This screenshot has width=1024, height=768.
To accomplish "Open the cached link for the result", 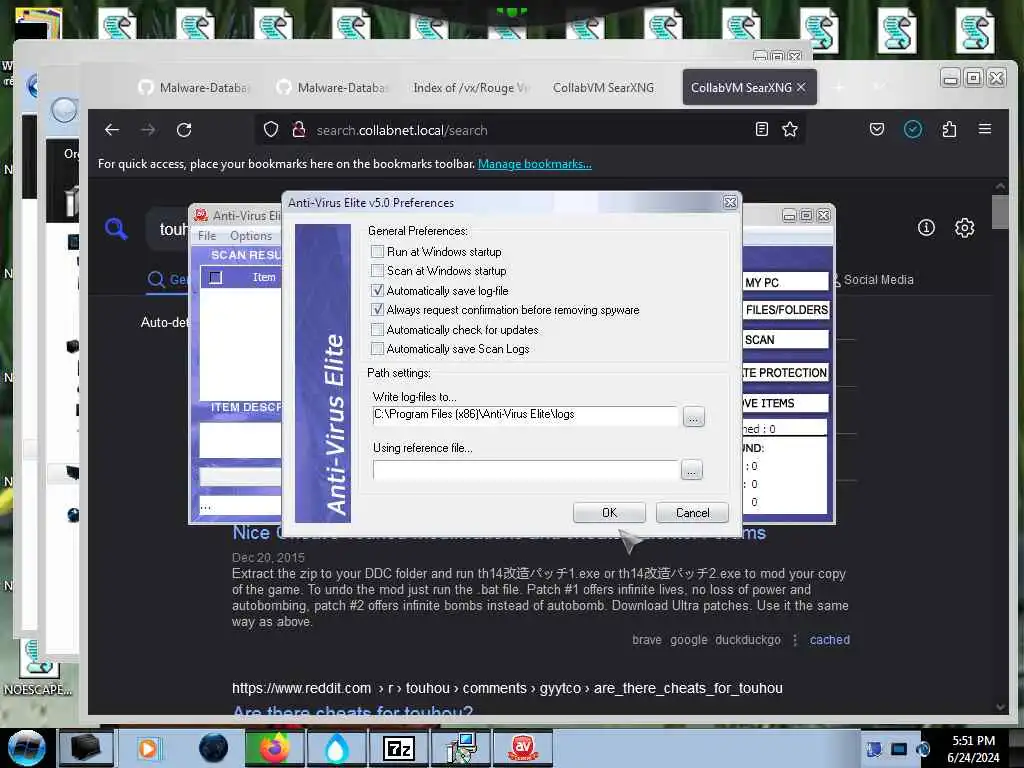I will tap(829, 640).
